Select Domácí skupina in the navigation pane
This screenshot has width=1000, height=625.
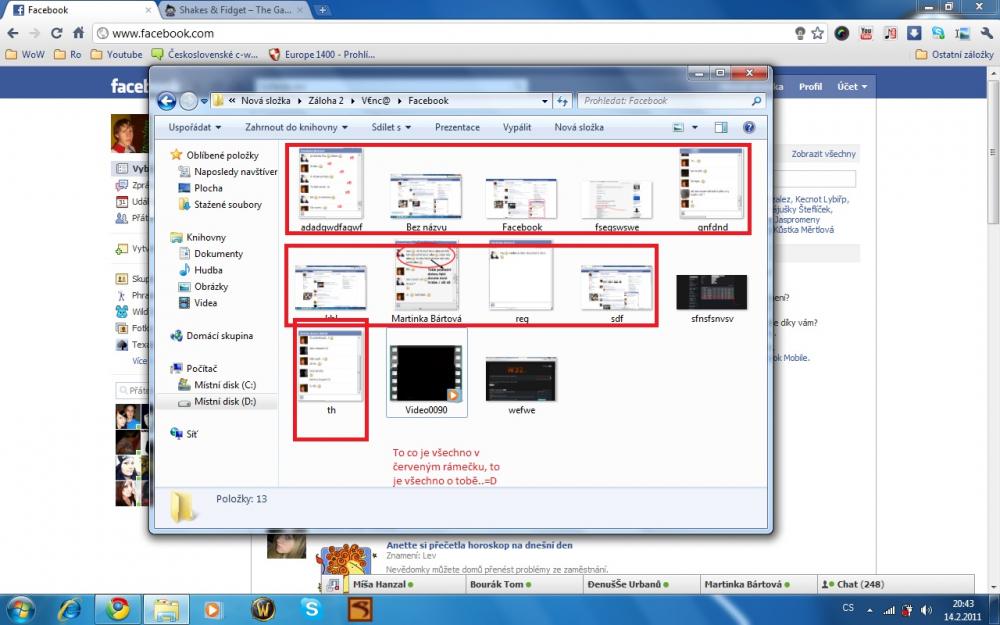(212, 335)
